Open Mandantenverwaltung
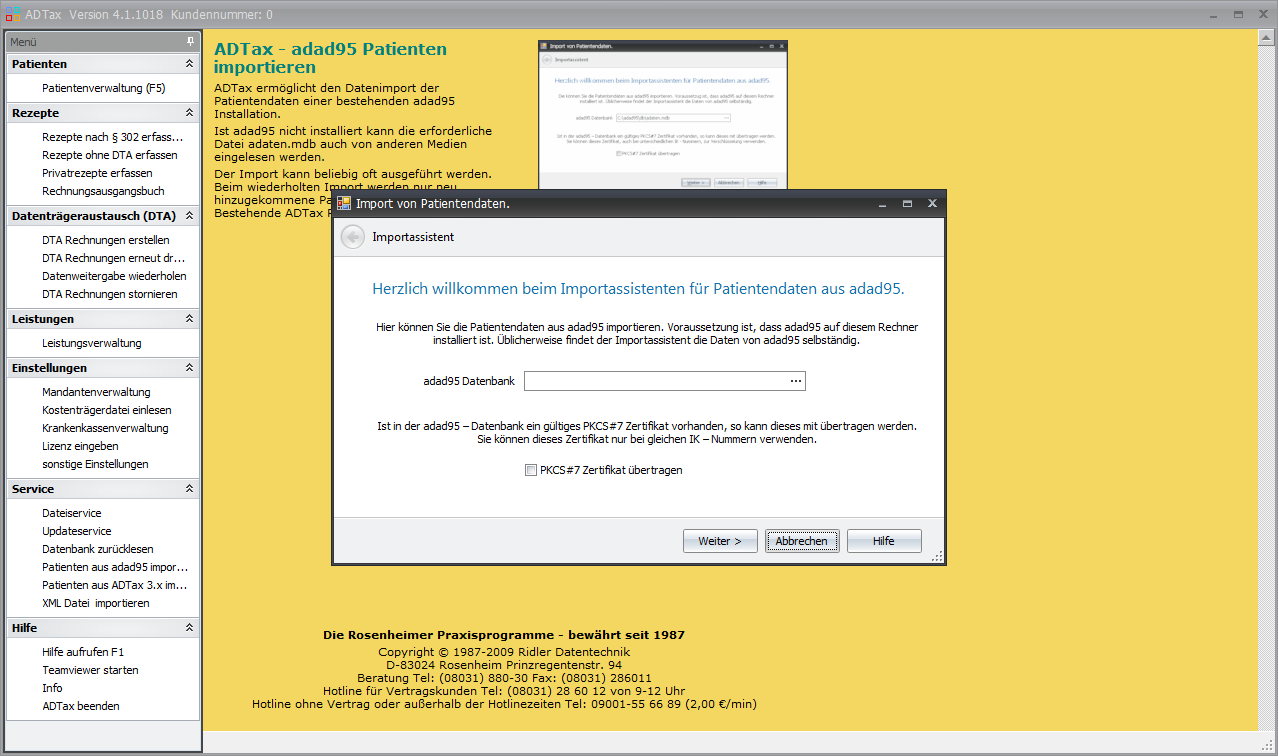Screen dimensions: 1278x756 coord(96,392)
